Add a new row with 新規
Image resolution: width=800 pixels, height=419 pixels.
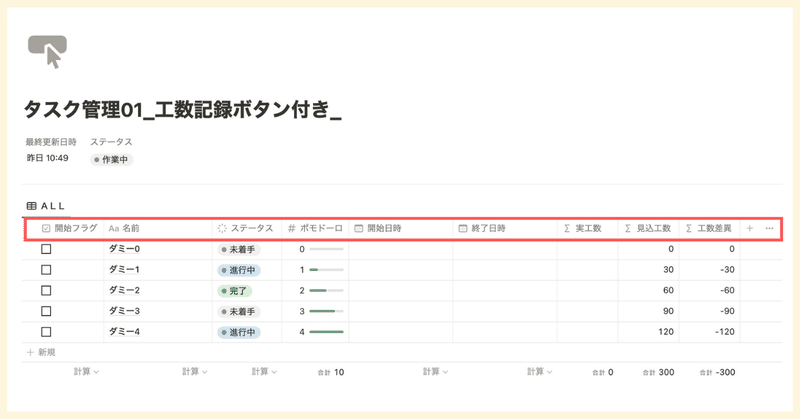click(41, 352)
